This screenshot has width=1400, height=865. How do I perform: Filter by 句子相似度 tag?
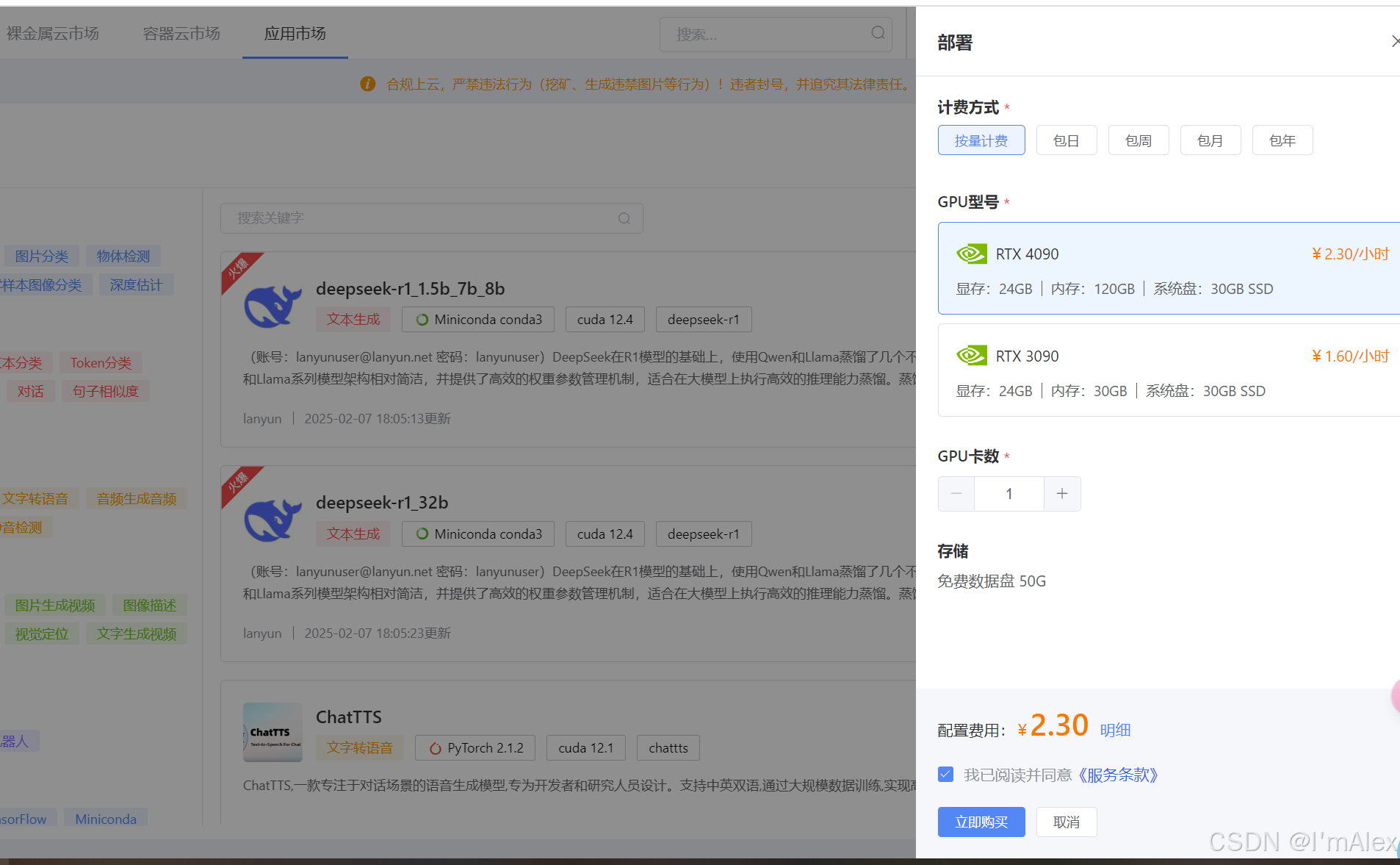click(x=106, y=391)
